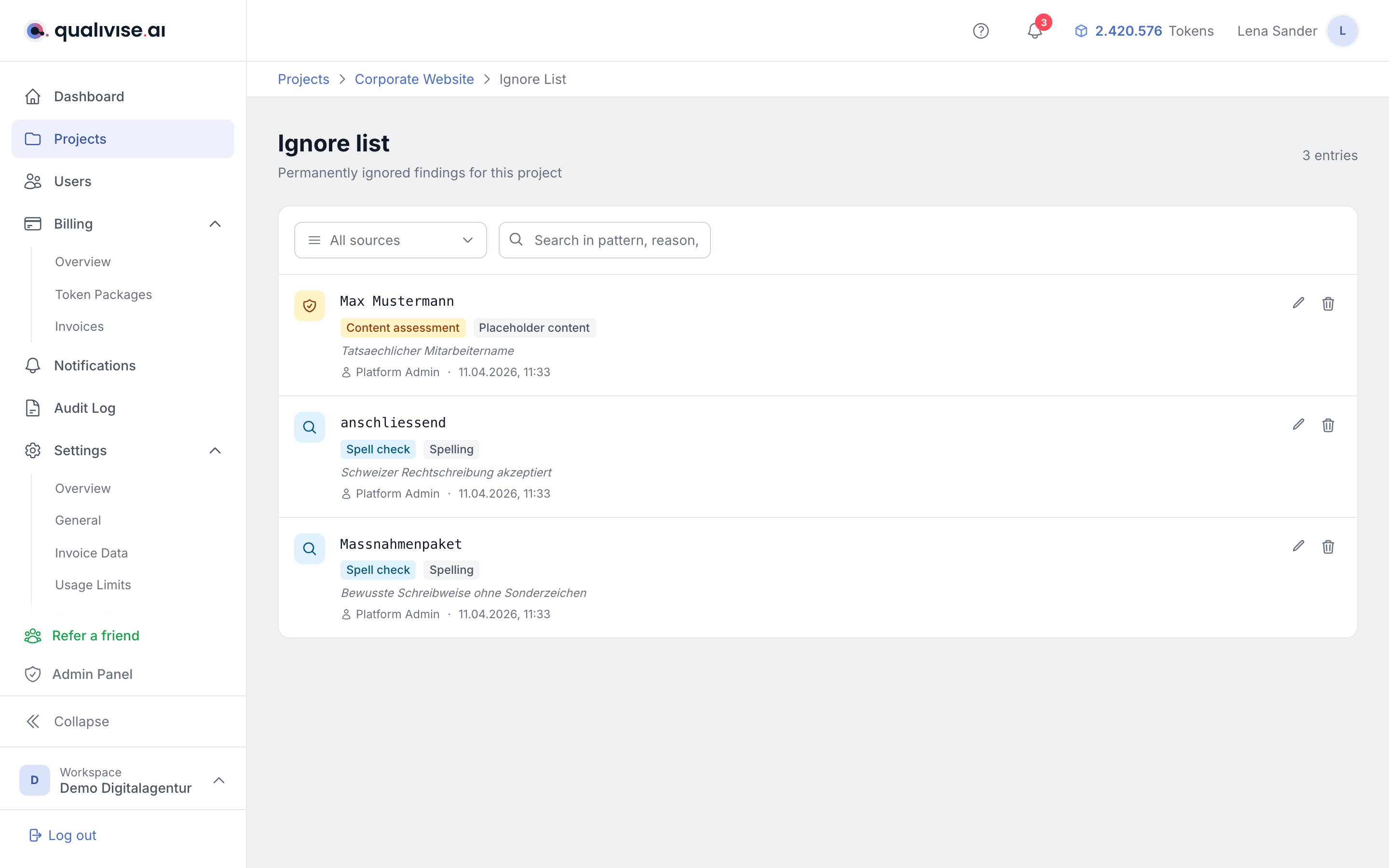The image size is (1389, 868).
Task: Edit the Massnahmenpaket entry
Action: [1298, 546]
